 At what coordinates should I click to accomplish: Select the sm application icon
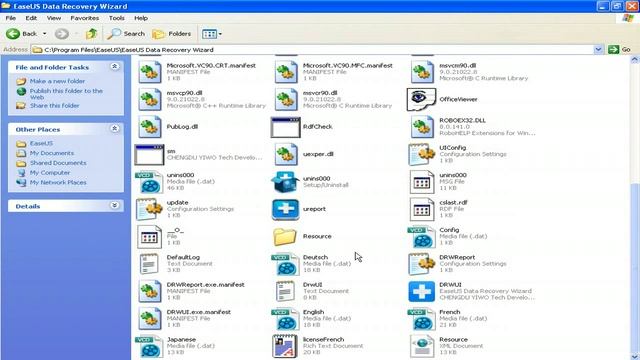coord(149,154)
